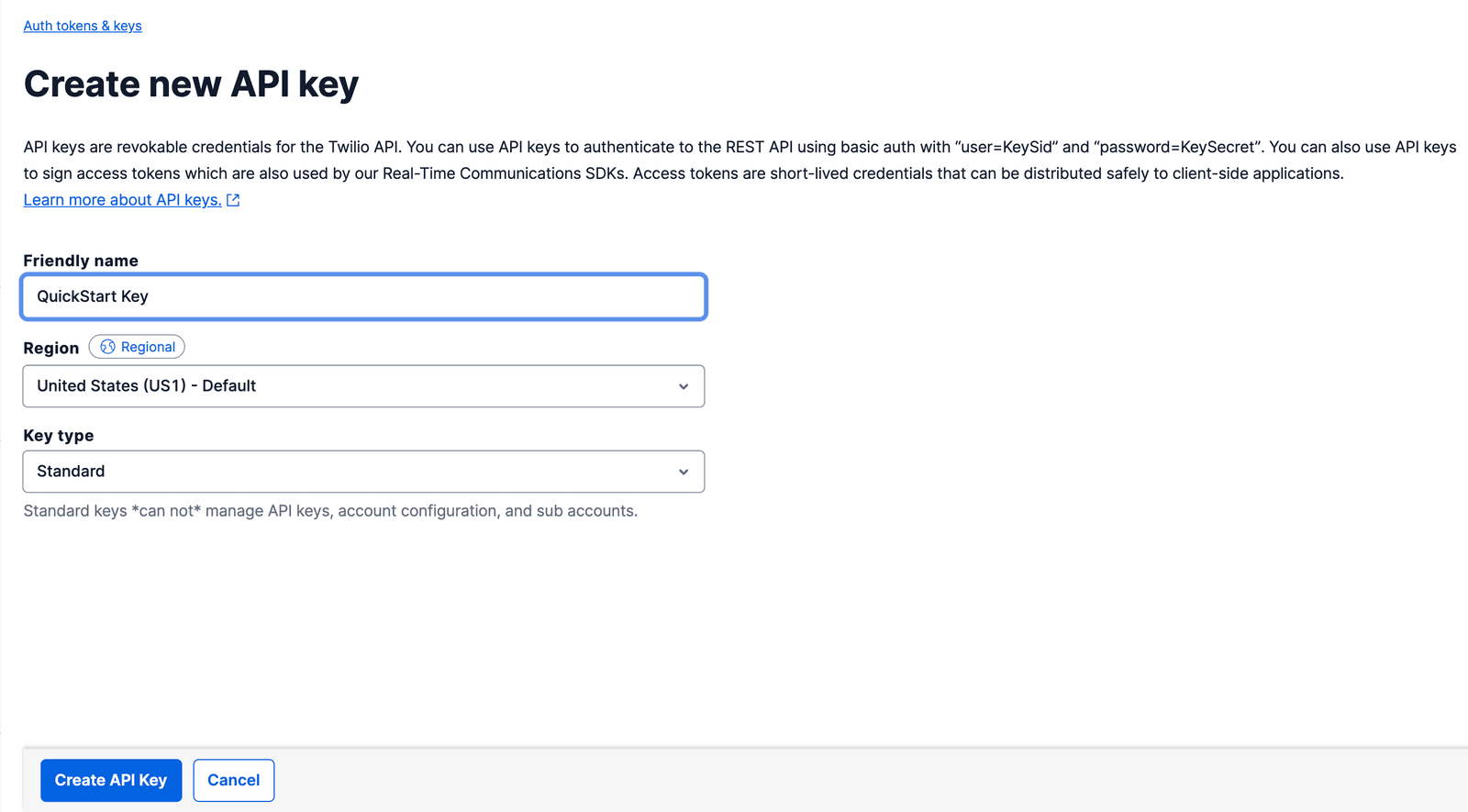1468x812 pixels.
Task: Click the QuickStart Key text inside the input
Action: click(93, 296)
